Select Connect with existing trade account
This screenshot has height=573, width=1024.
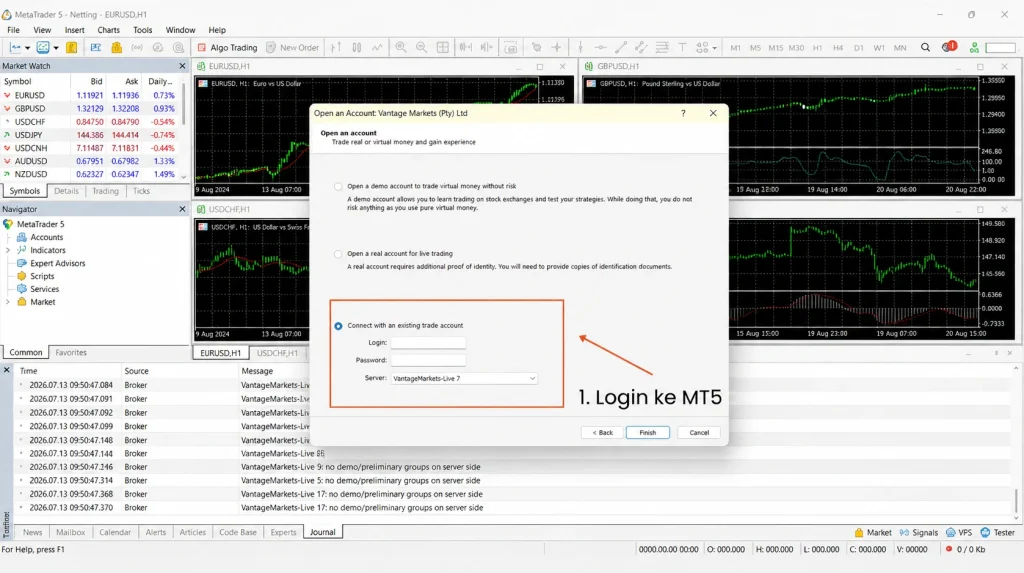pos(338,326)
